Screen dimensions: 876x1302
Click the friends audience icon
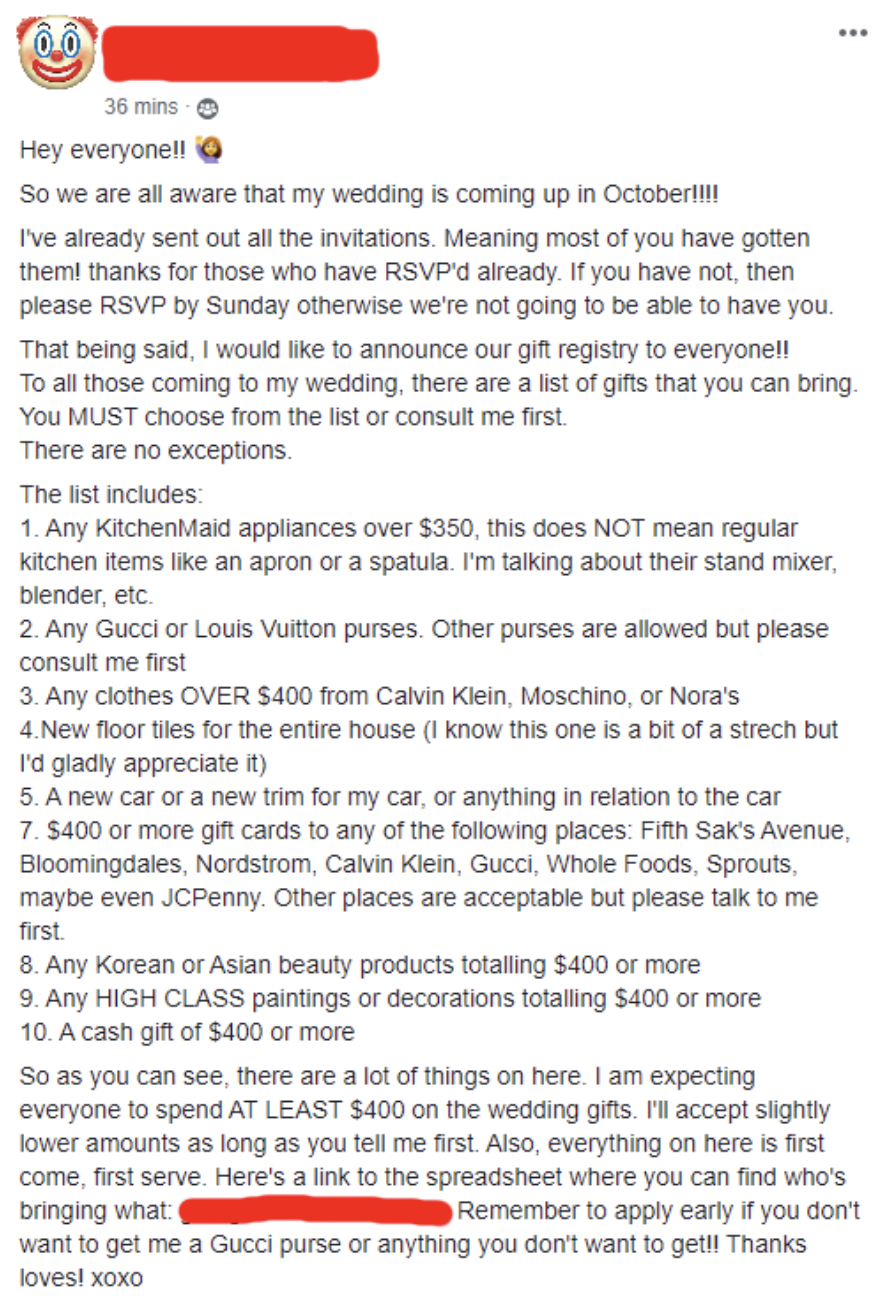208,107
